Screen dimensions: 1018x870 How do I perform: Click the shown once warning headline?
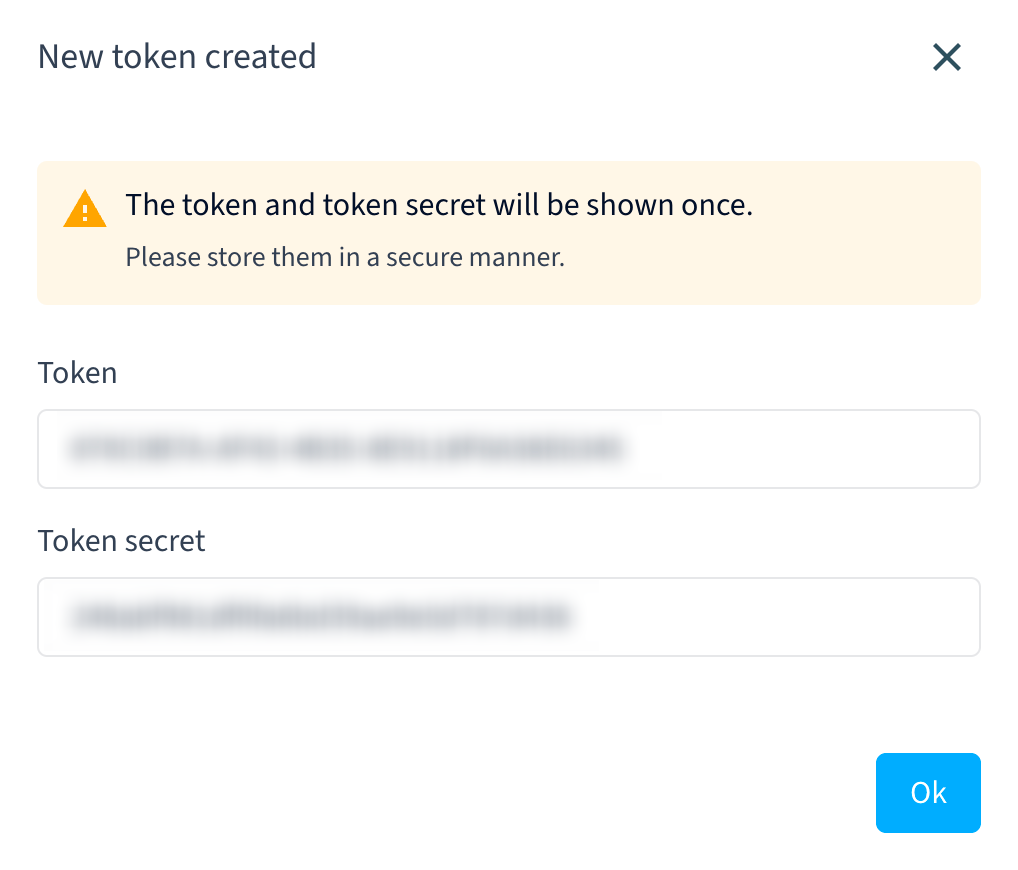tap(439, 205)
